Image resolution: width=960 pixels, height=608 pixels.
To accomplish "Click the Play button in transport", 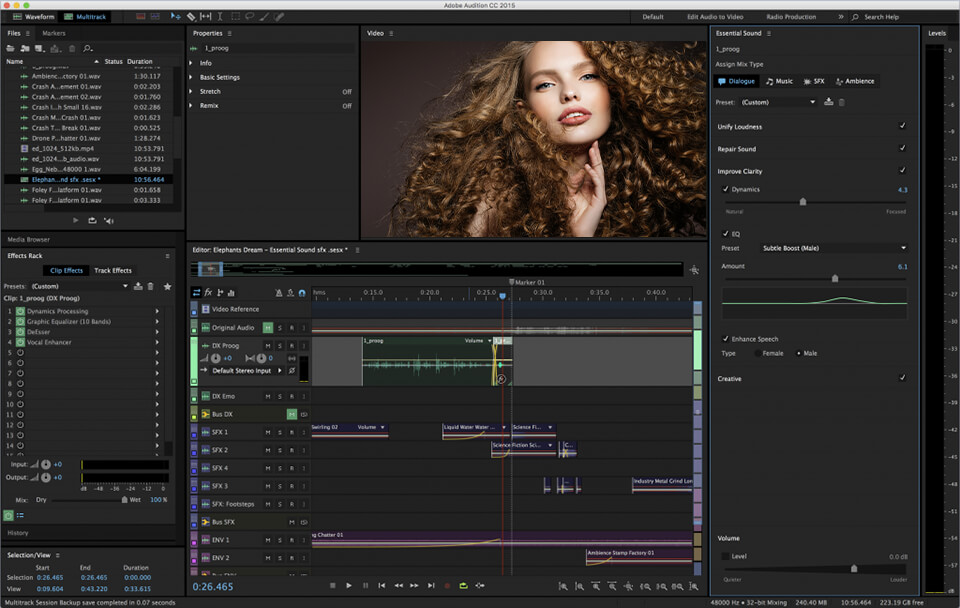I will (348, 585).
